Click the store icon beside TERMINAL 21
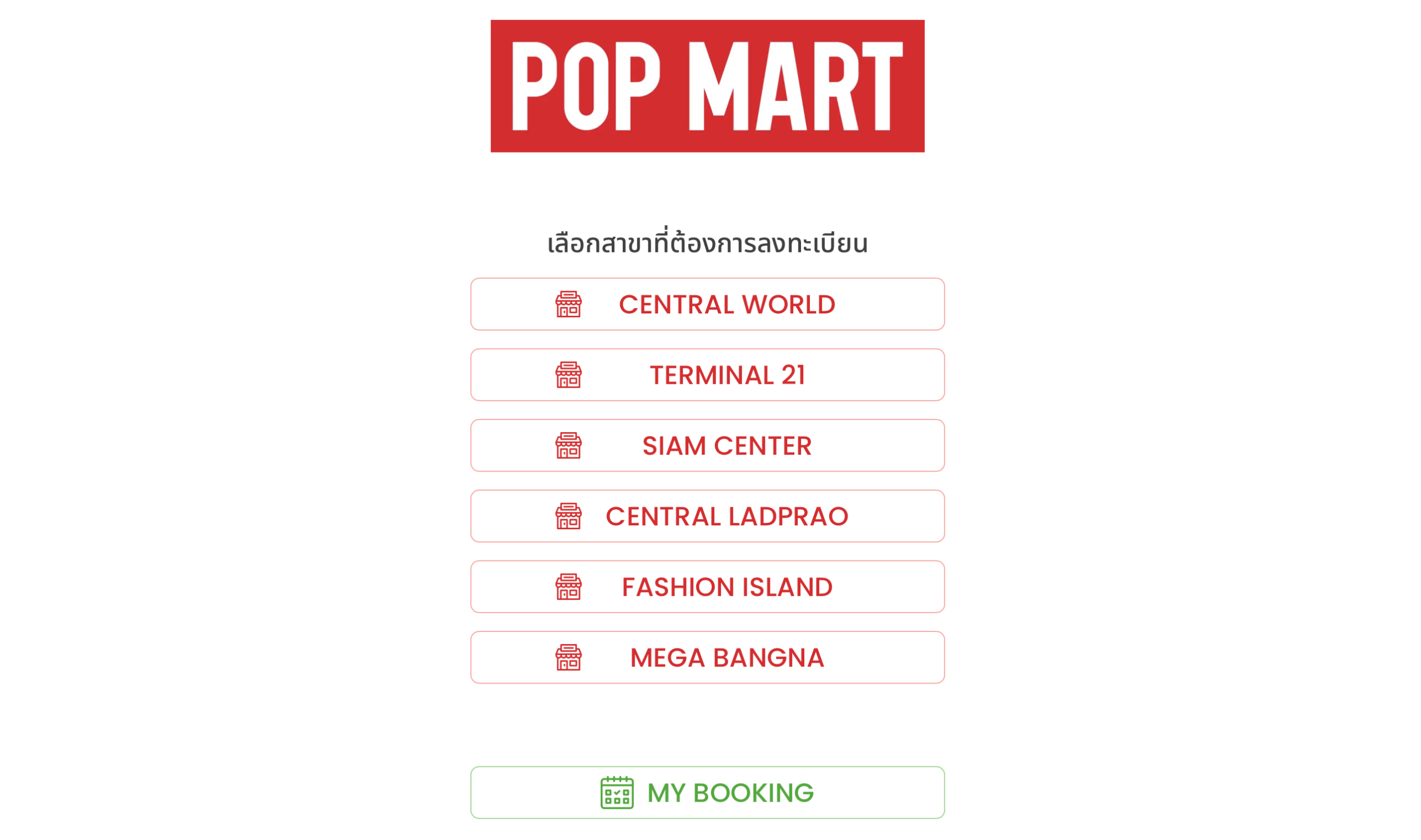 point(568,374)
